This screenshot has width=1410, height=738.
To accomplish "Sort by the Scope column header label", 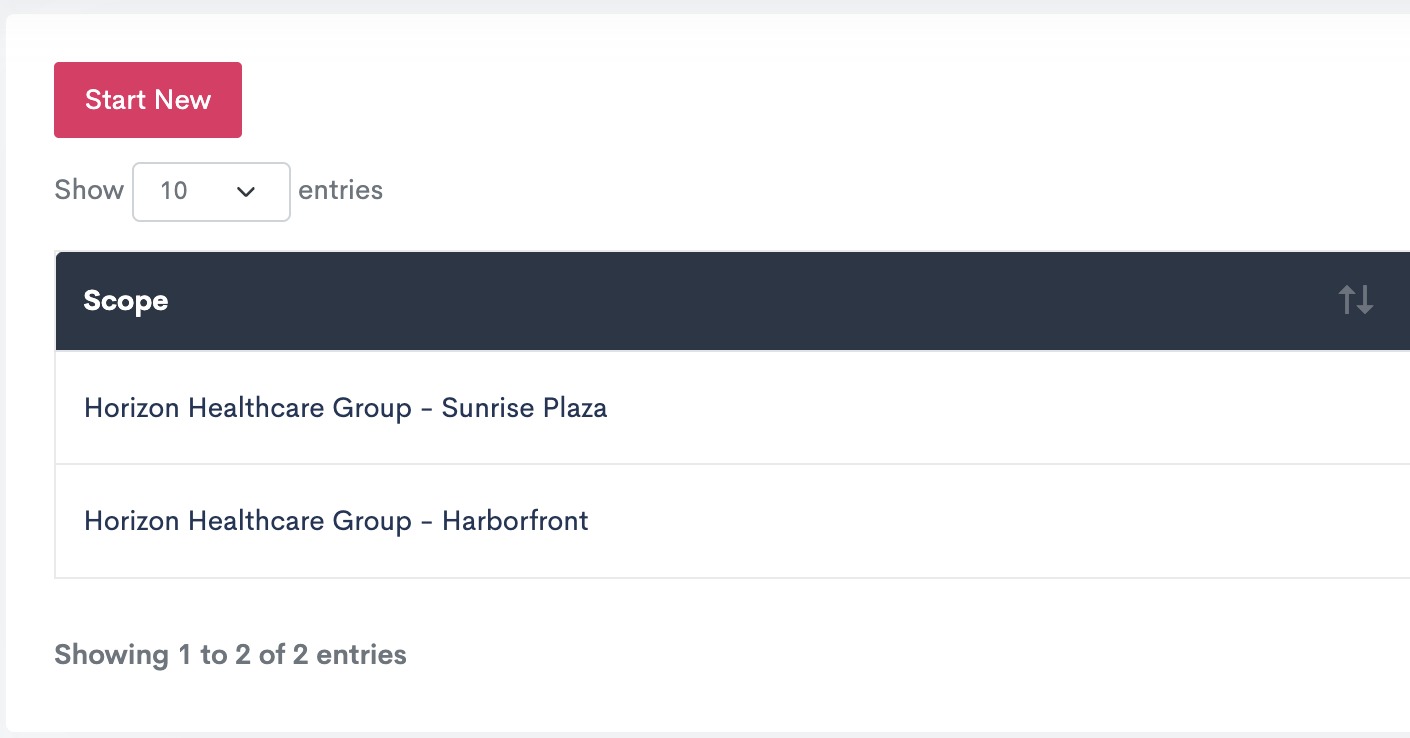I will pos(126,301).
